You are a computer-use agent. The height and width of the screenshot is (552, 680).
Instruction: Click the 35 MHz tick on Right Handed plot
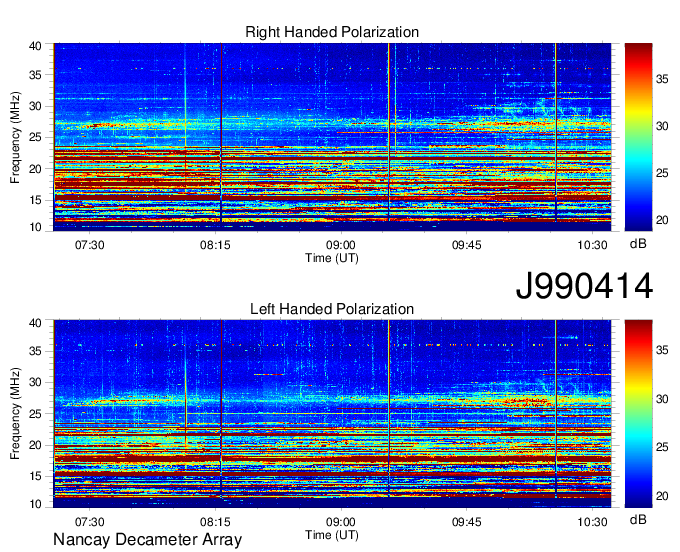(x=35, y=75)
